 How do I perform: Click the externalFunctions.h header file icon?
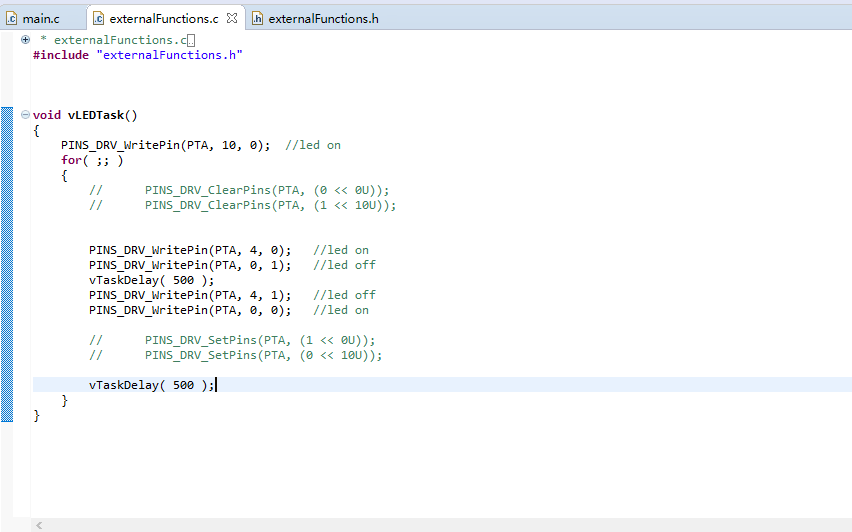tap(258, 18)
